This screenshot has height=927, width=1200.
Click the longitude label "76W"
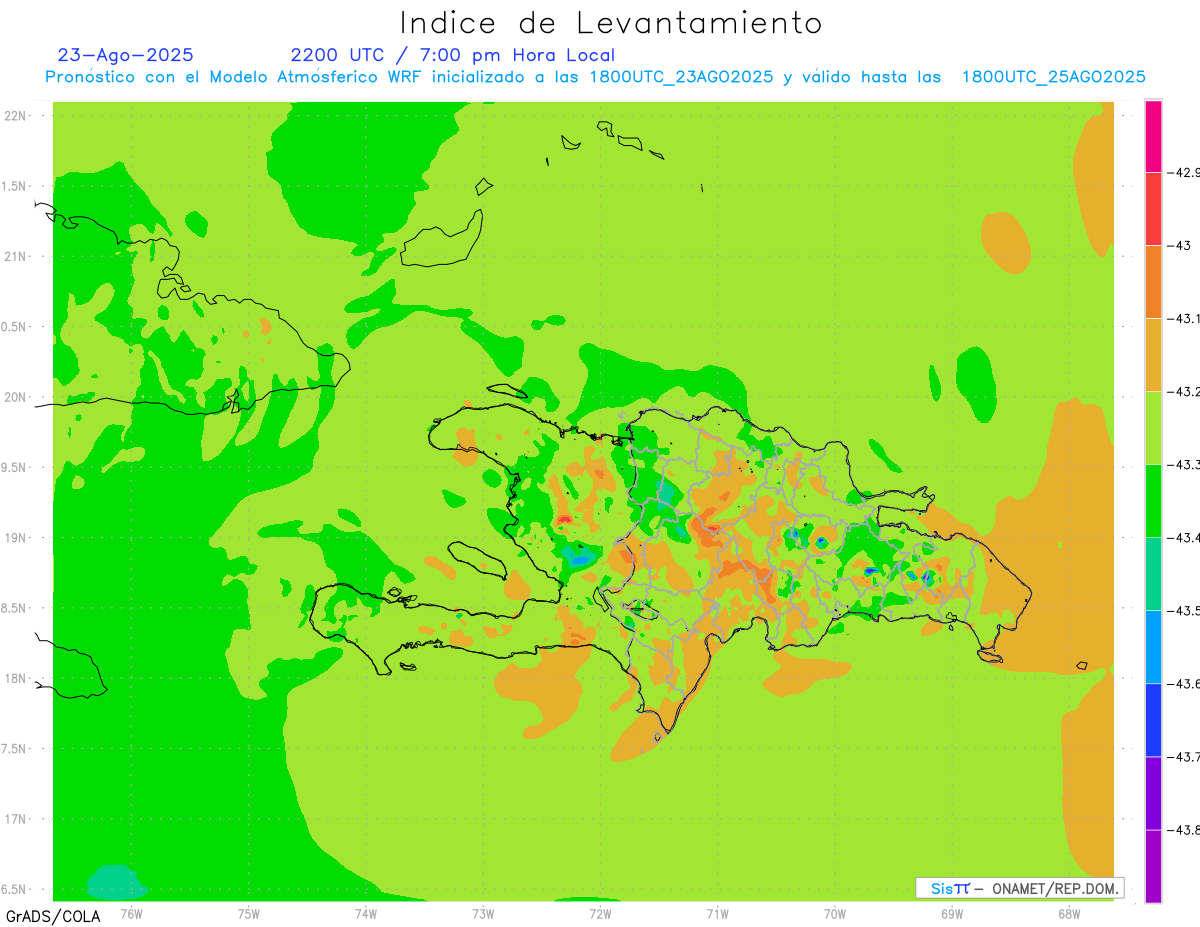131,912
